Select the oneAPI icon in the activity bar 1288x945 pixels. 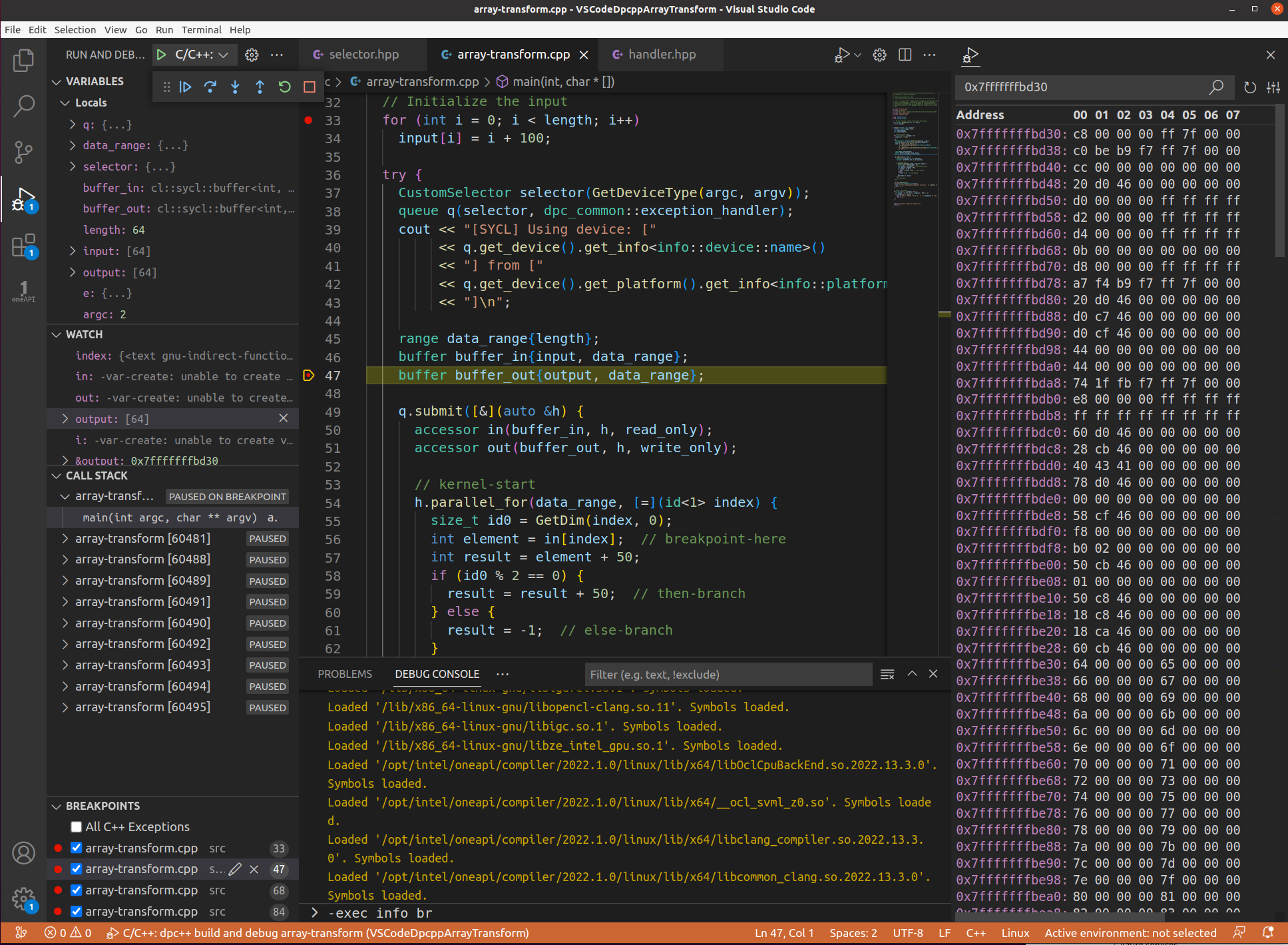[24, 291]
